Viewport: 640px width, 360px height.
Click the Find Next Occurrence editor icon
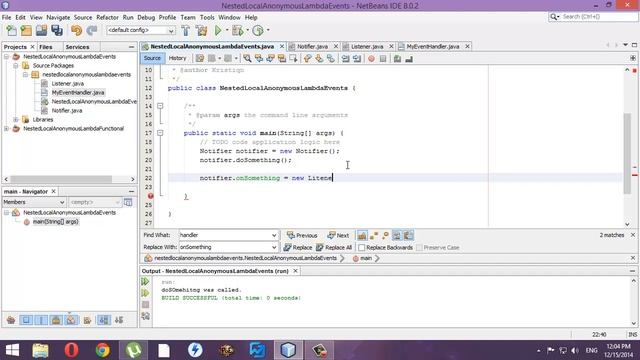point(270,58)
